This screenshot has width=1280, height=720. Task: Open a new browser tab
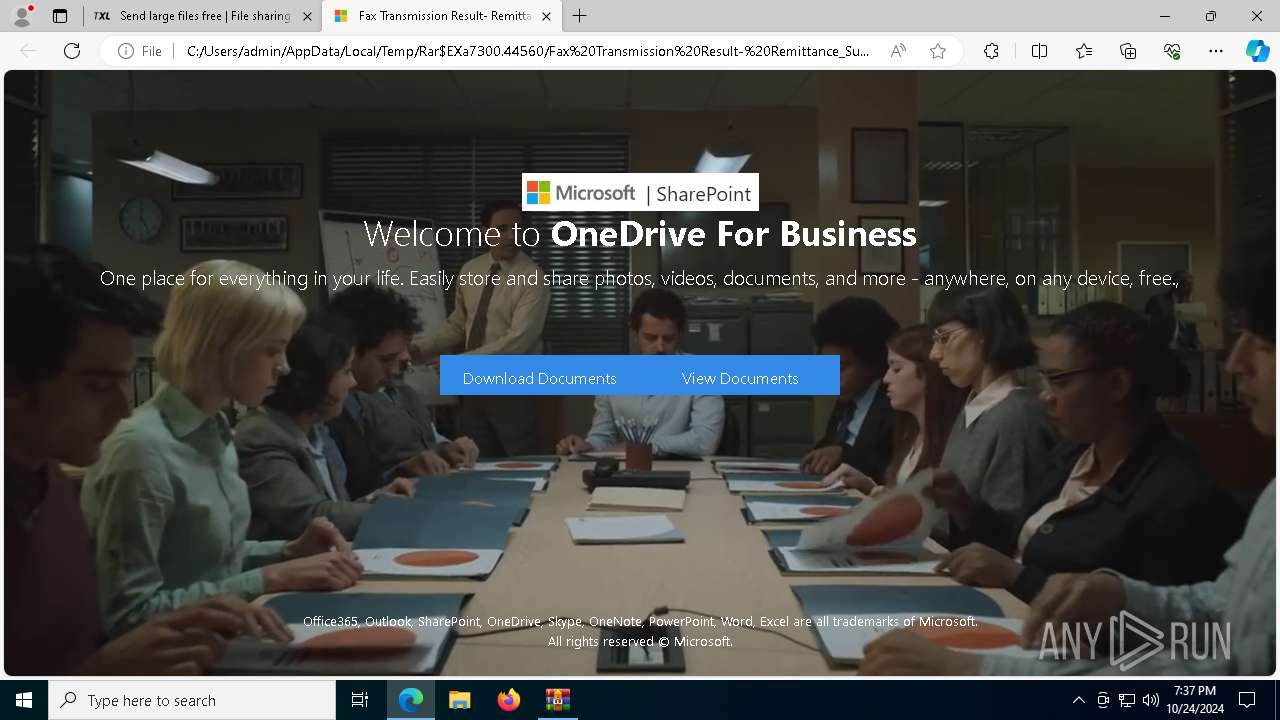(579, 16)
